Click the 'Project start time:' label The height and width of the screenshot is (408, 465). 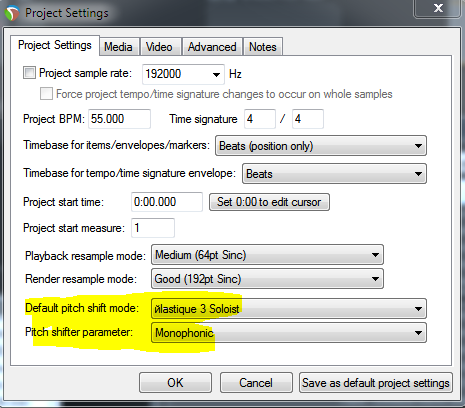click(x=63, y=202)
